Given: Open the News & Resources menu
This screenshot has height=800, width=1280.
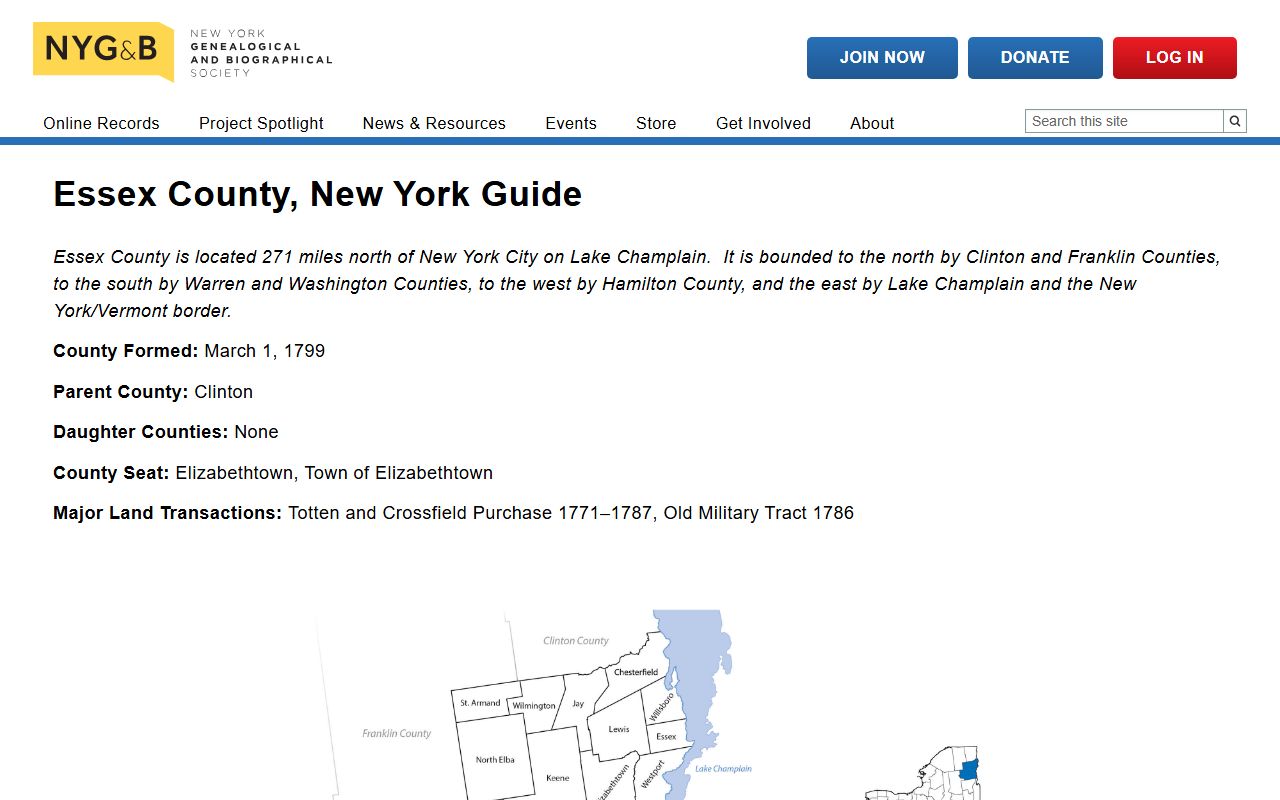Looking at the screenshot, I should point(434,123).
